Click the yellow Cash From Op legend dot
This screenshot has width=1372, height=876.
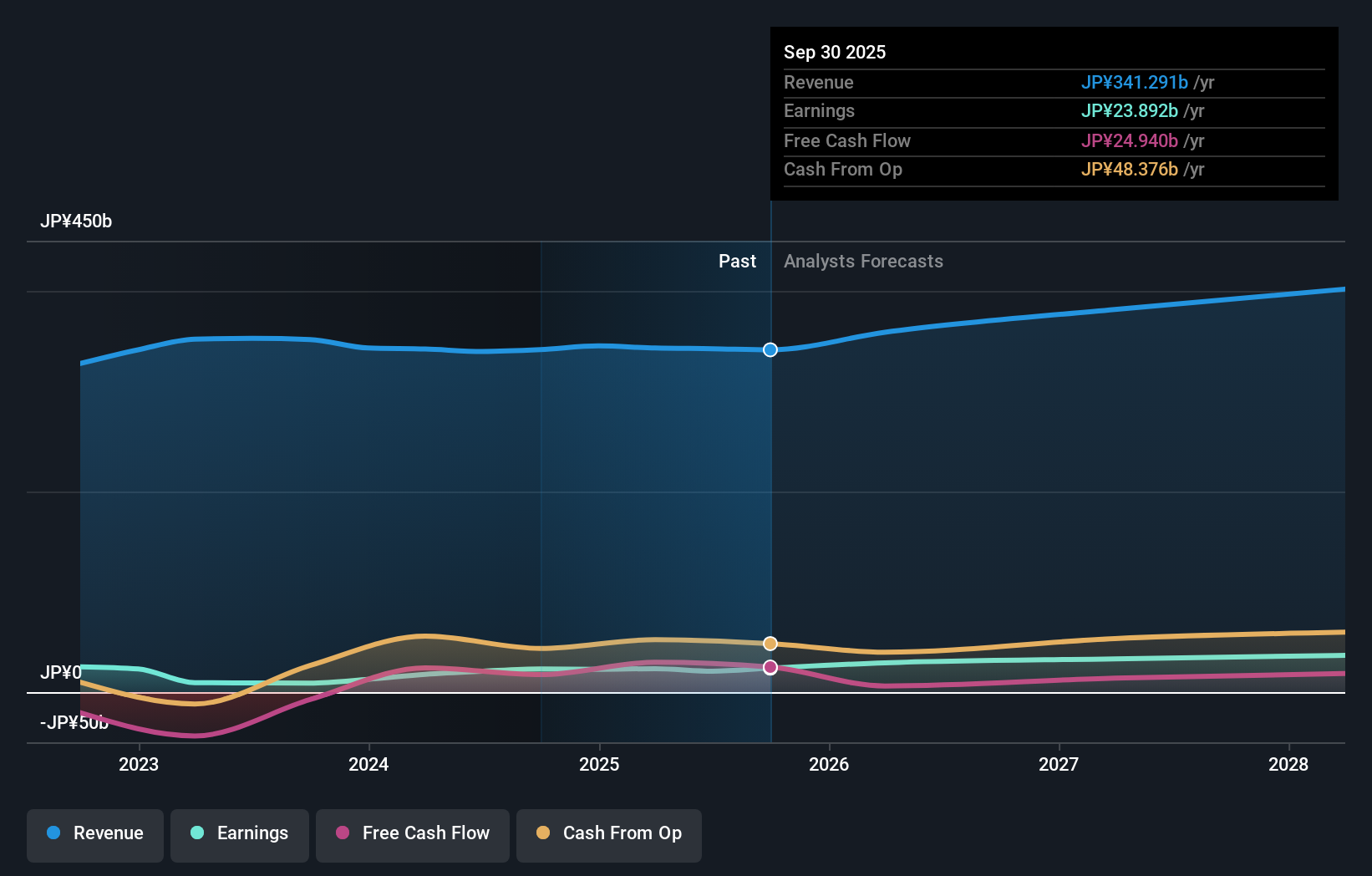coord(542,833)
